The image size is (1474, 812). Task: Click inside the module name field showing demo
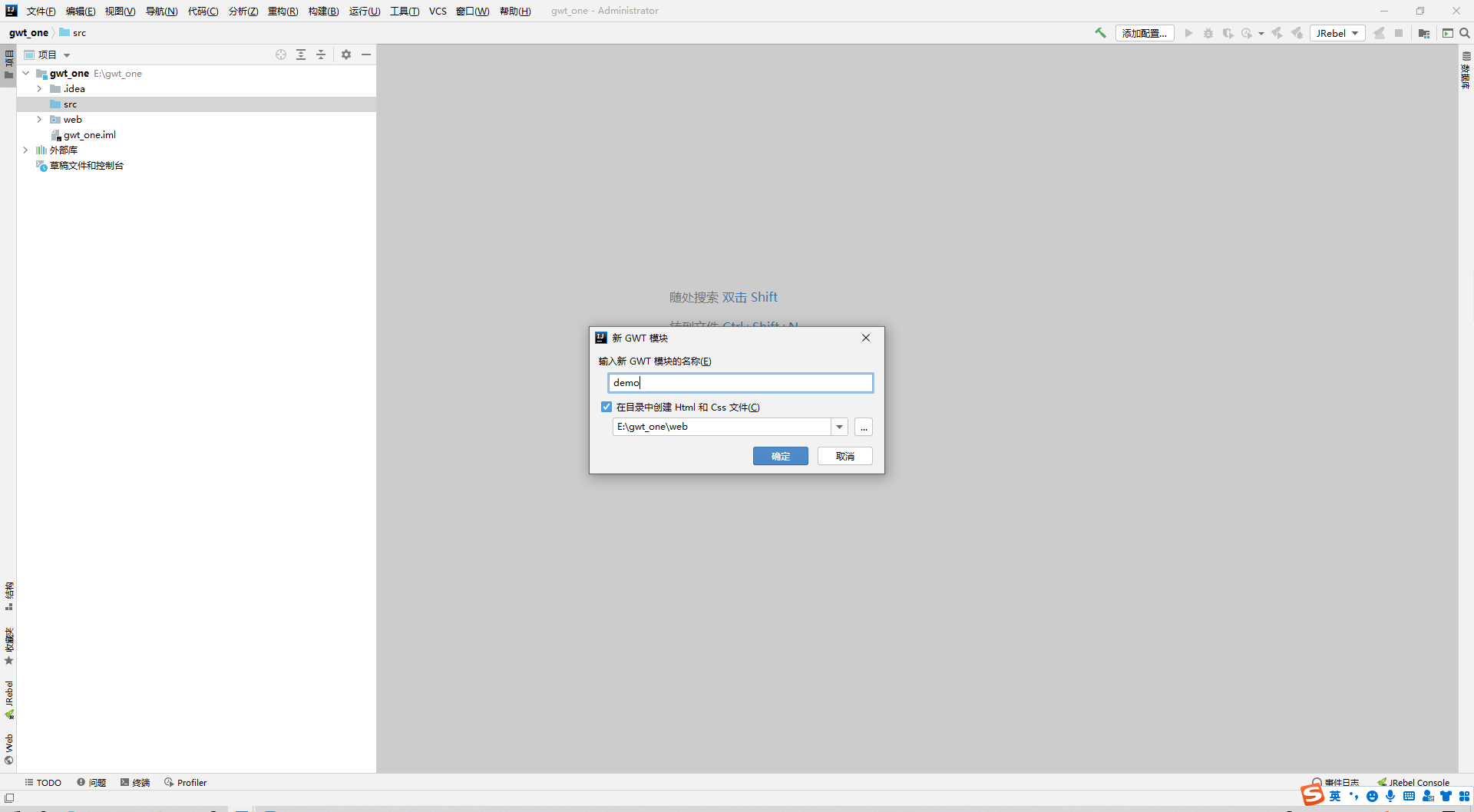point(739,382)
